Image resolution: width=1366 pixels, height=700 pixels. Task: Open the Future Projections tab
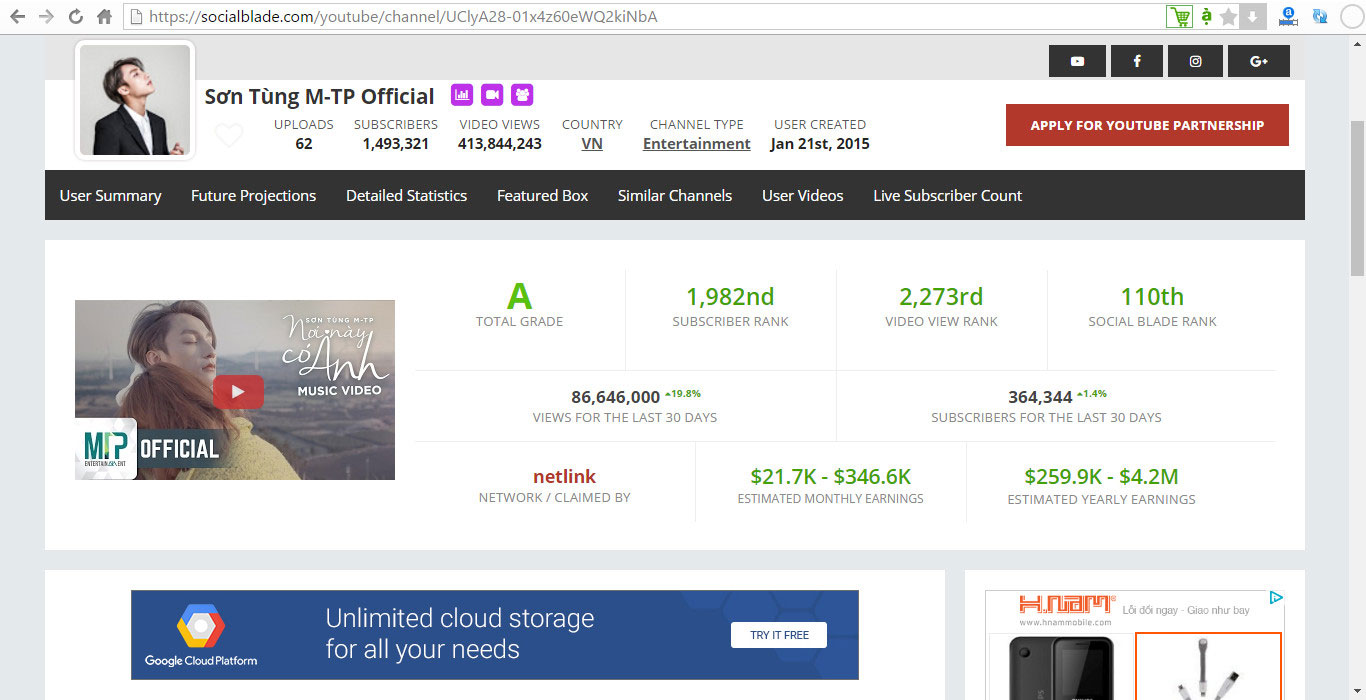(253, 196)
